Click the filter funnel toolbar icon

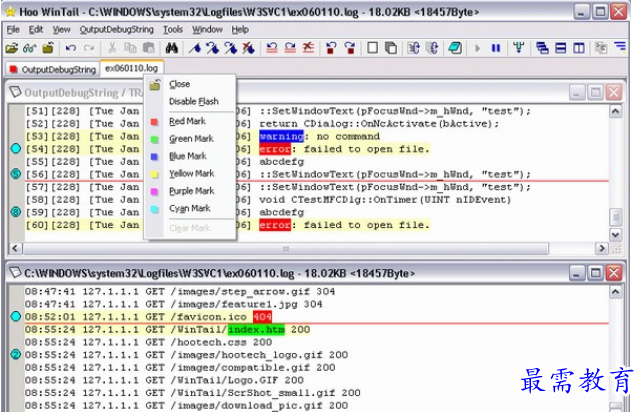coord(519,48)
